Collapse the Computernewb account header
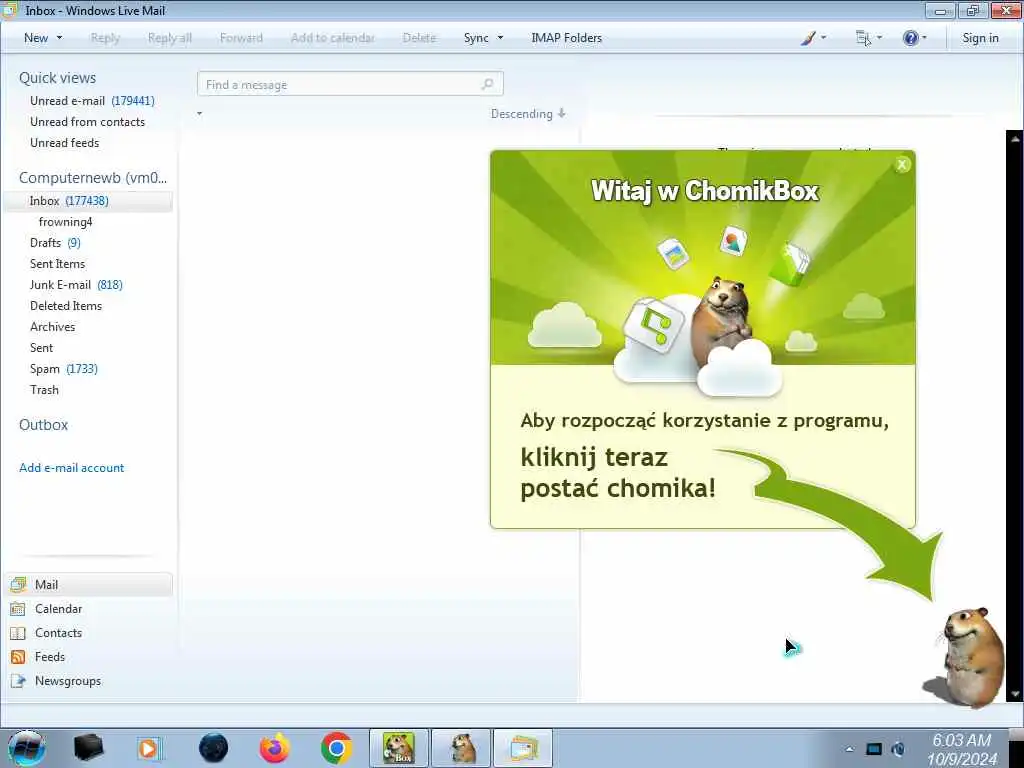 point(93,178)
